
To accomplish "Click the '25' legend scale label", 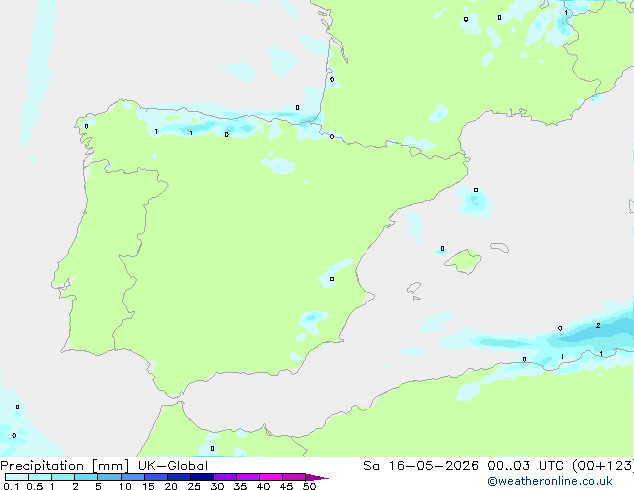I will point(194,486).
